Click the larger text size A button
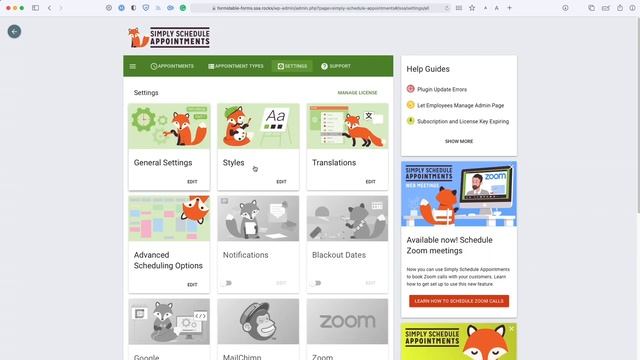This screenshot has width=640, height=360. tap(496, 8)
